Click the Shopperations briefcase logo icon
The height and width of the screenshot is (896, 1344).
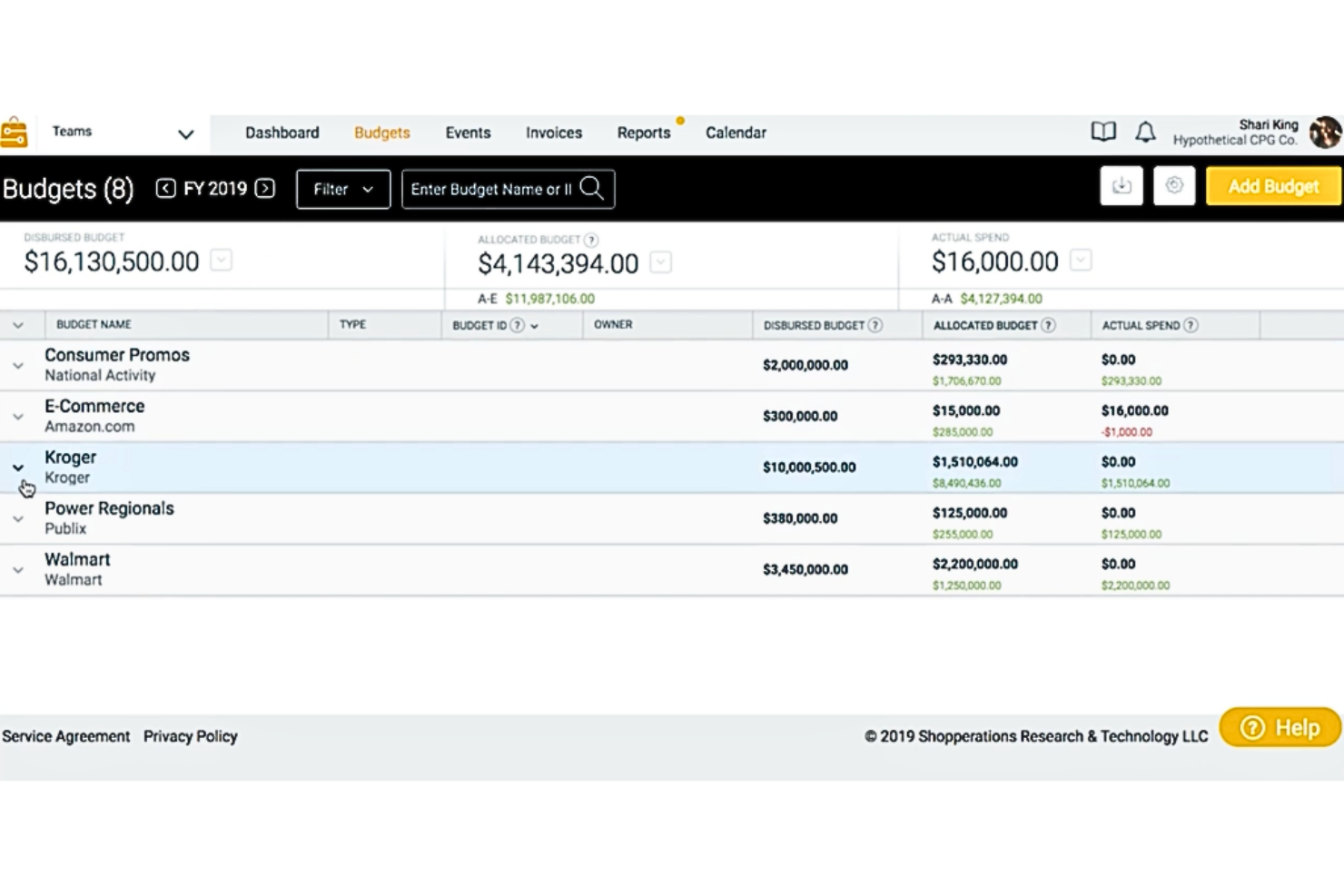pos(14,133)
